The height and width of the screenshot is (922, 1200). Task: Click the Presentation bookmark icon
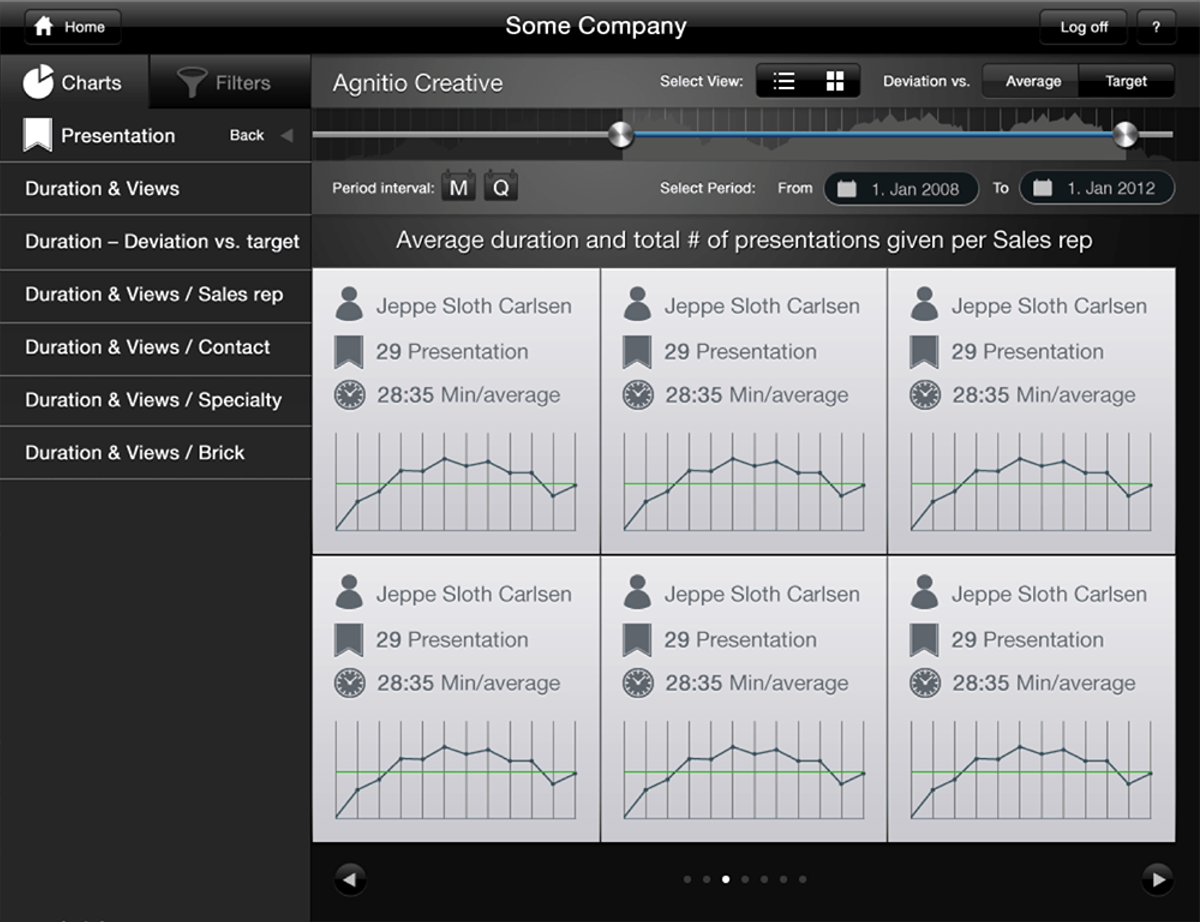37,134
